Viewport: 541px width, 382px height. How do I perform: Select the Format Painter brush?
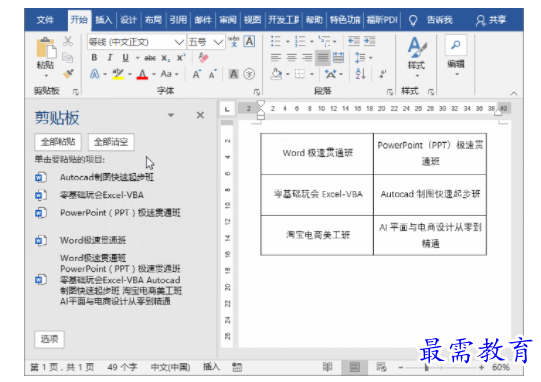[68, 74]
